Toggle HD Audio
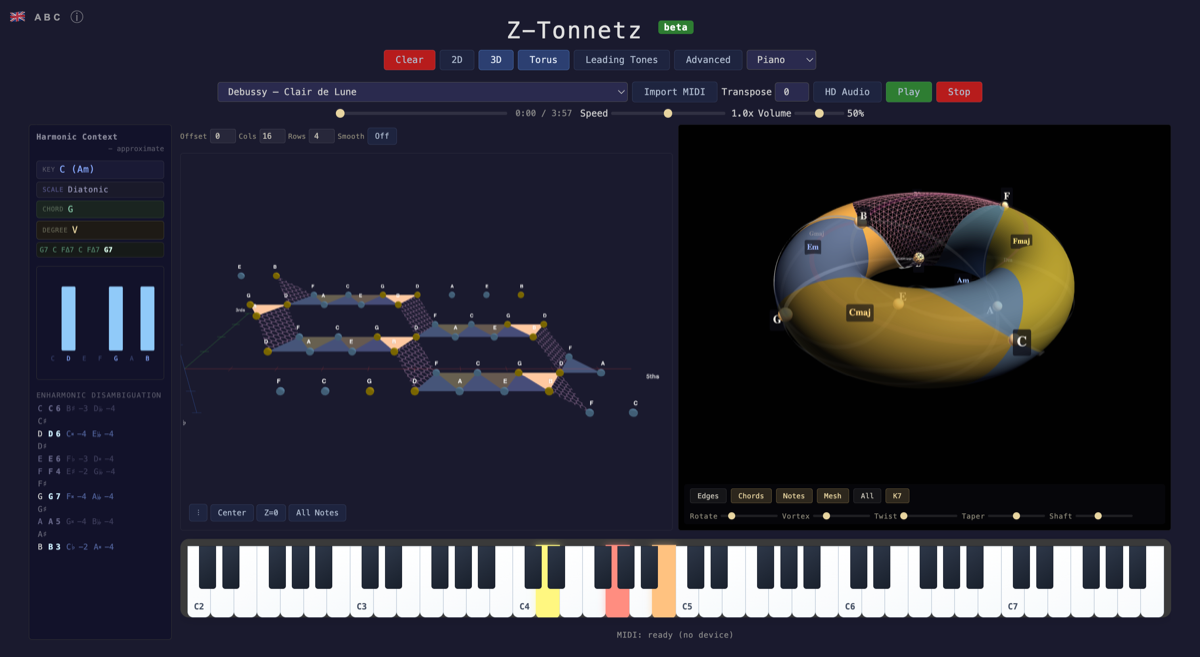This screenshot has height=657, width=1200. pyautogui.click(x=847, y=92)
